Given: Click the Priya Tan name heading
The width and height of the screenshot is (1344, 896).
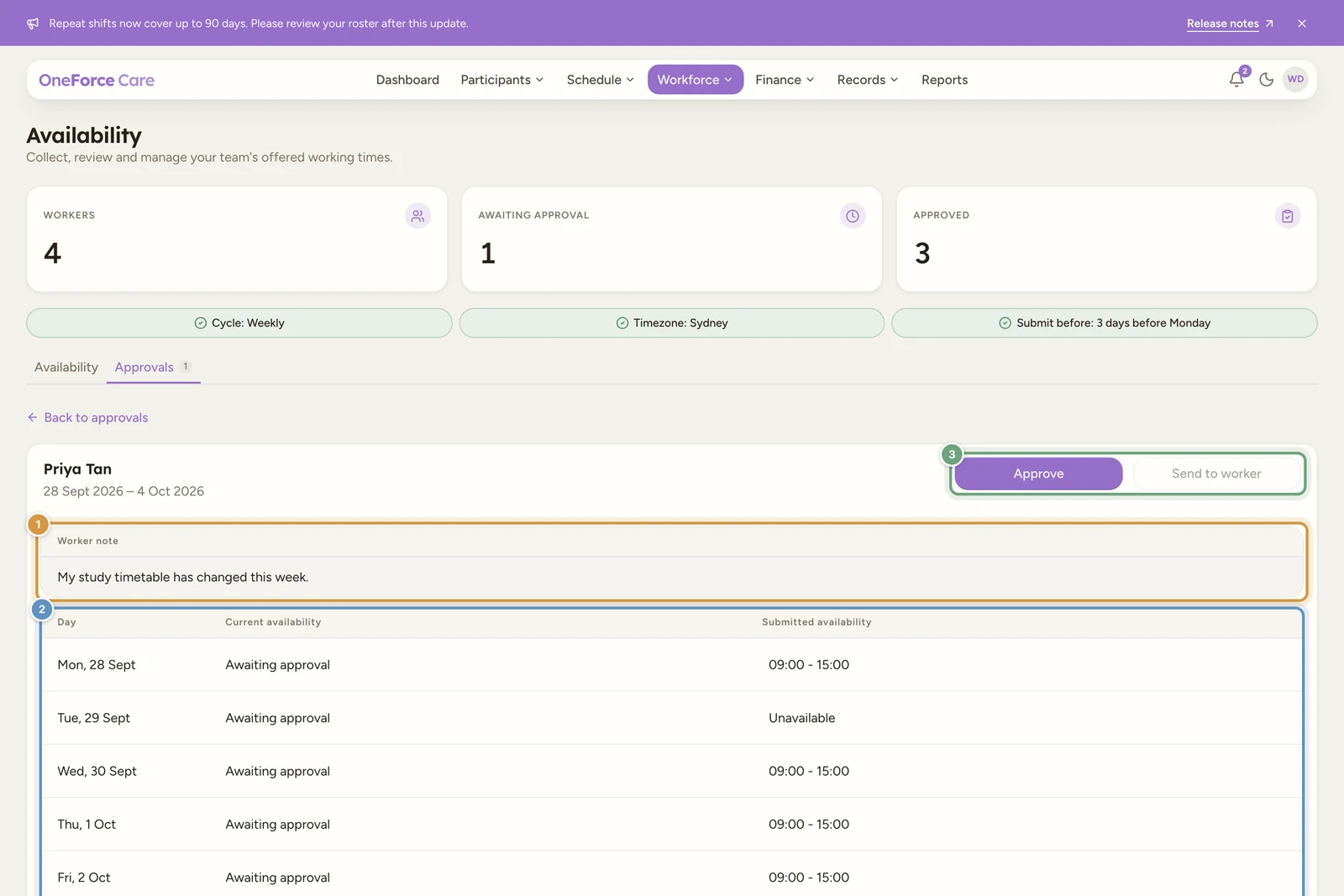Looking at the screenshot, I should click(77, 469).
